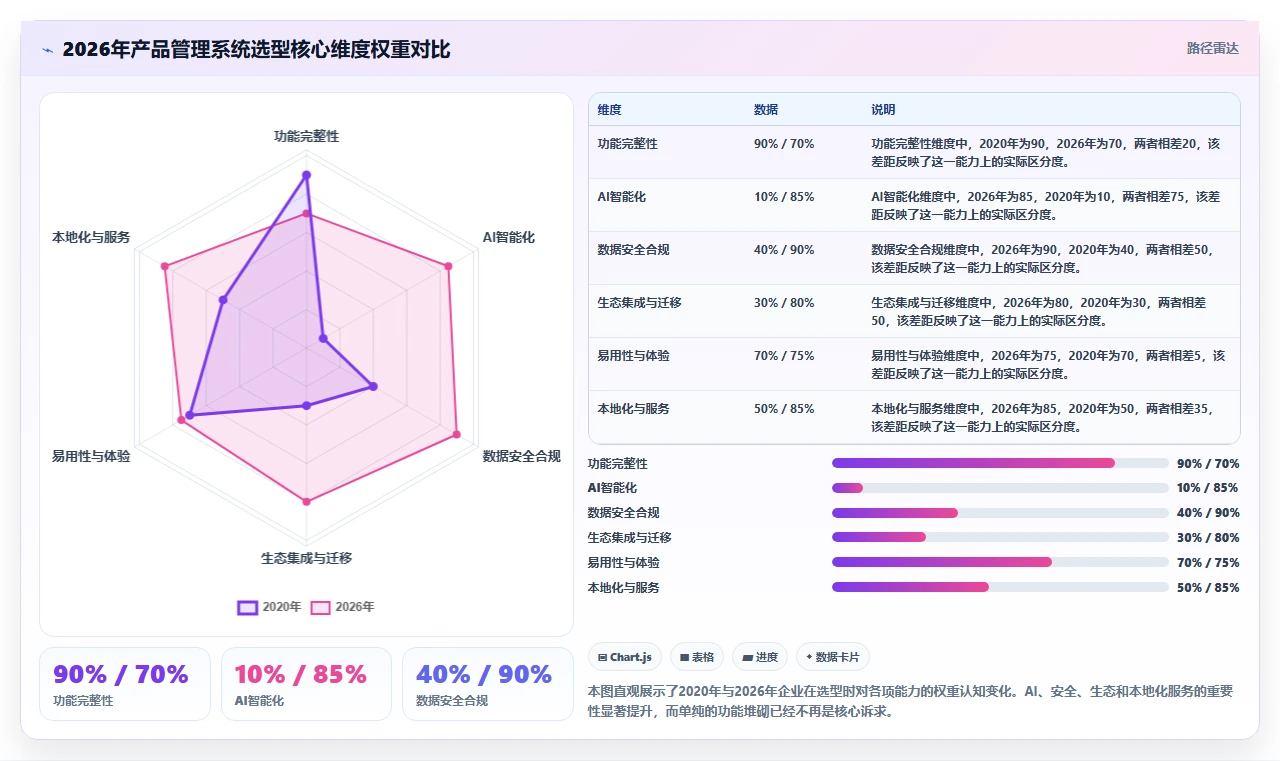Click the 数据安全合规 radar axis label
1280x761 pixels.
point(522,456)
